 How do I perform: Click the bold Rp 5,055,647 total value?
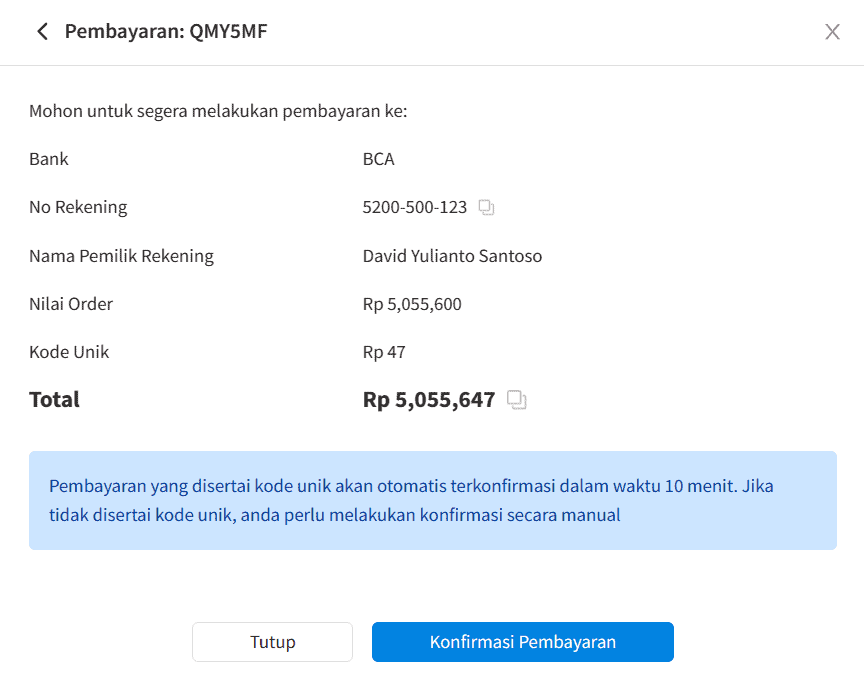429,400
